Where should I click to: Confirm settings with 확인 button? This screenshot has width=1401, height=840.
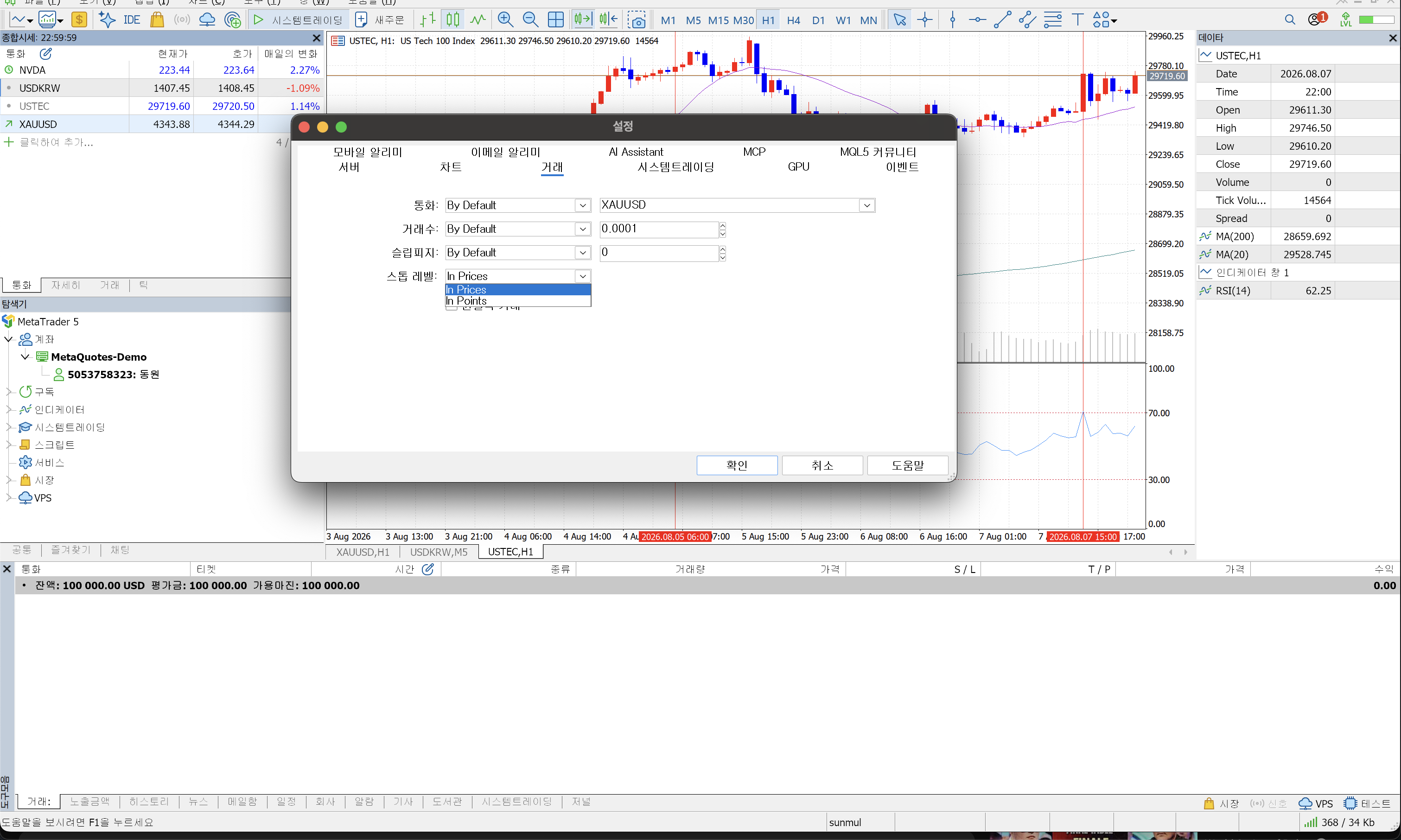(737, 465)
